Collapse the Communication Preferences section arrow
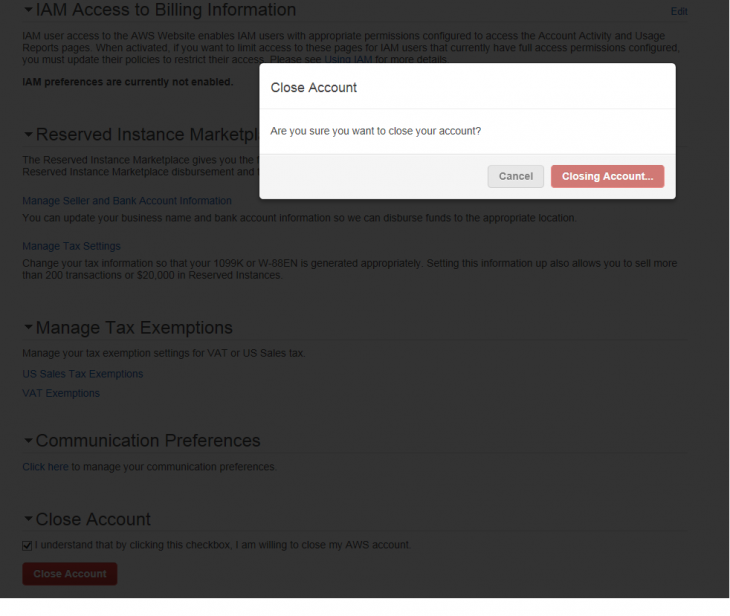This screenshot has height=616, width=730. tap(28, 440)
